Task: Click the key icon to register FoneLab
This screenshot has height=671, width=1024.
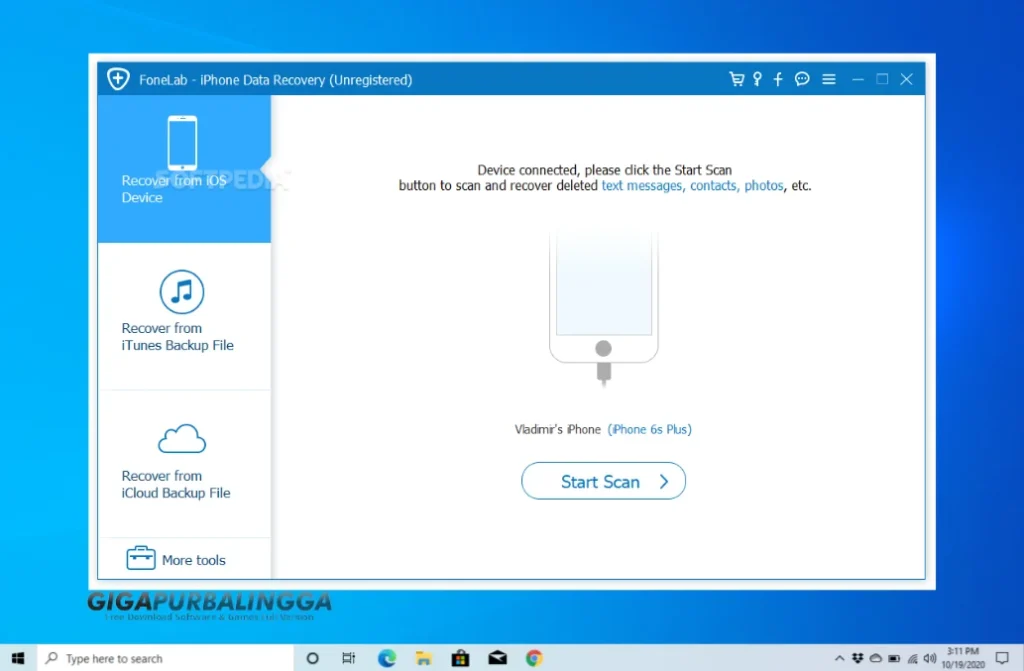Action: (x=757, y=78)
